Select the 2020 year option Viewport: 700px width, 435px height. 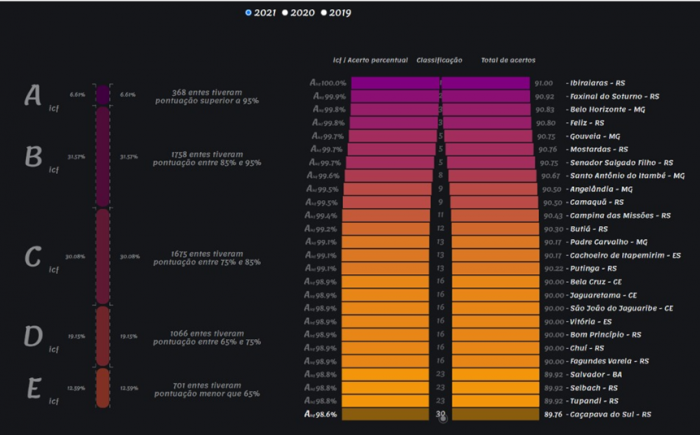[299, 12]
